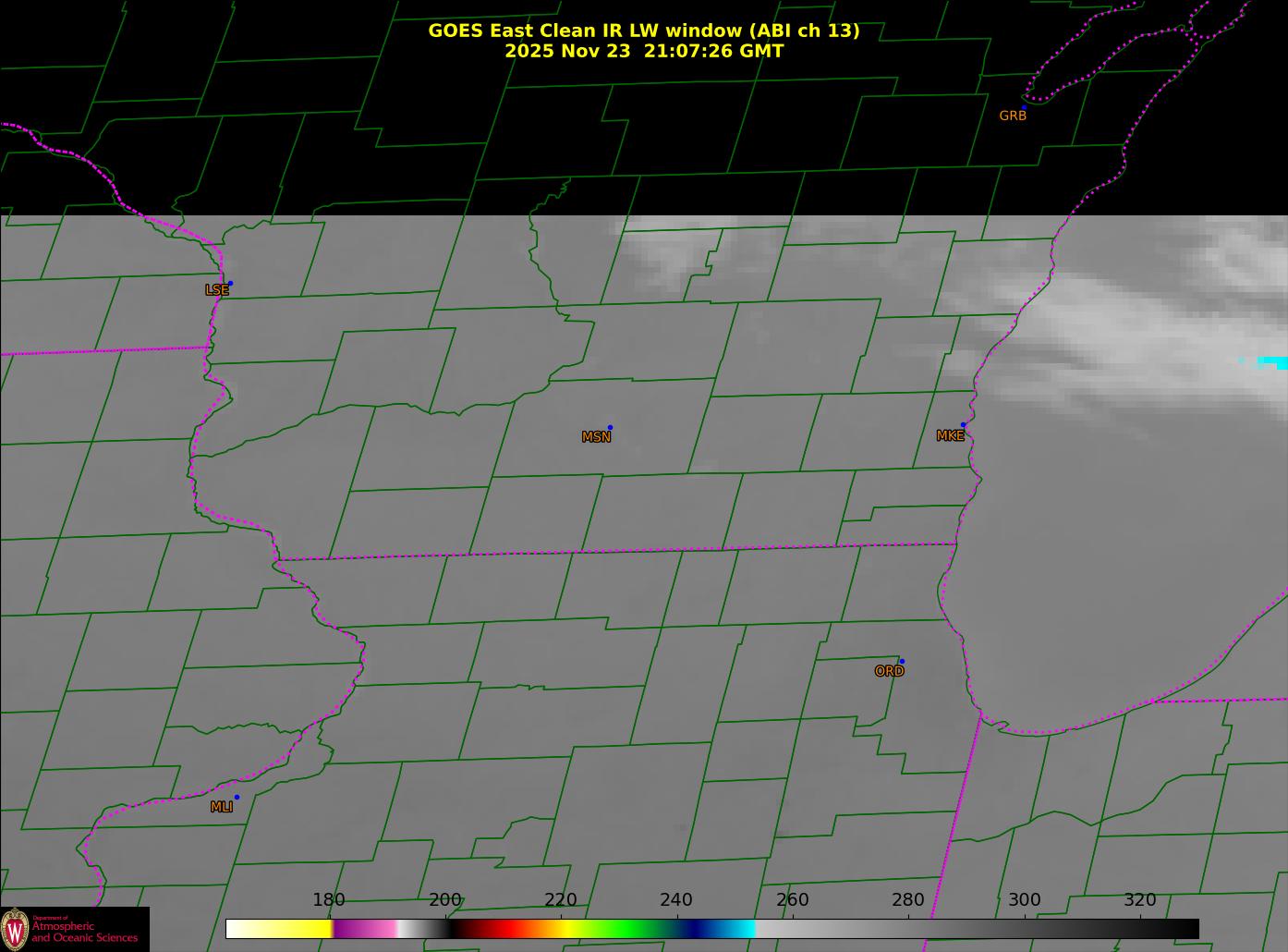The image size is (1288, 952).
Task: Pick the ORD station label
Action: 889,672
